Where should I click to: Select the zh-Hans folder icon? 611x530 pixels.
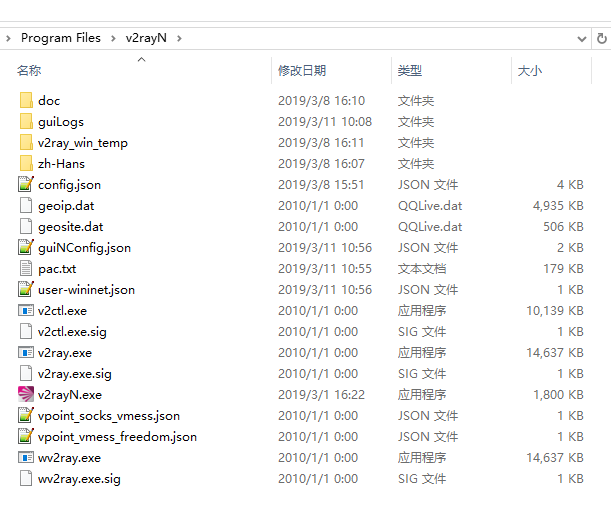click(26, 164)
